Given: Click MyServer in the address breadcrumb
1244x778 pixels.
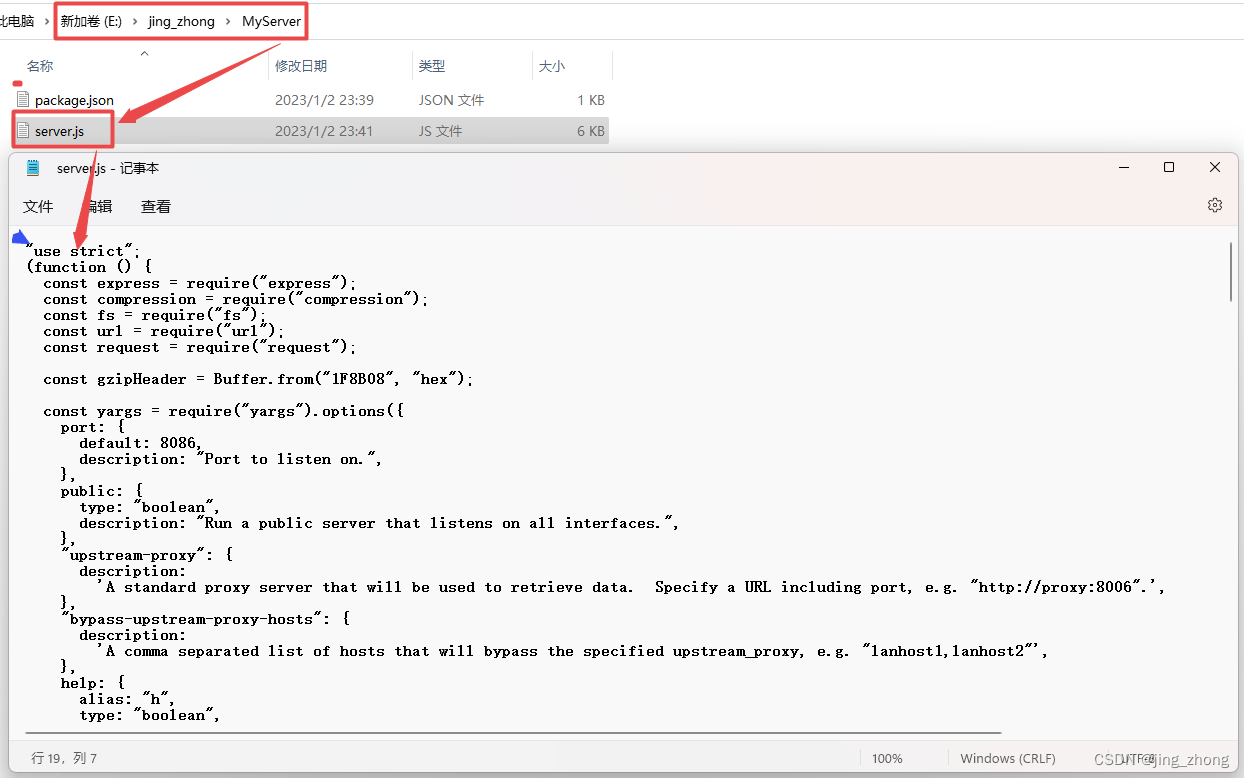Looking at the screenshot, I should pos(271,21).
